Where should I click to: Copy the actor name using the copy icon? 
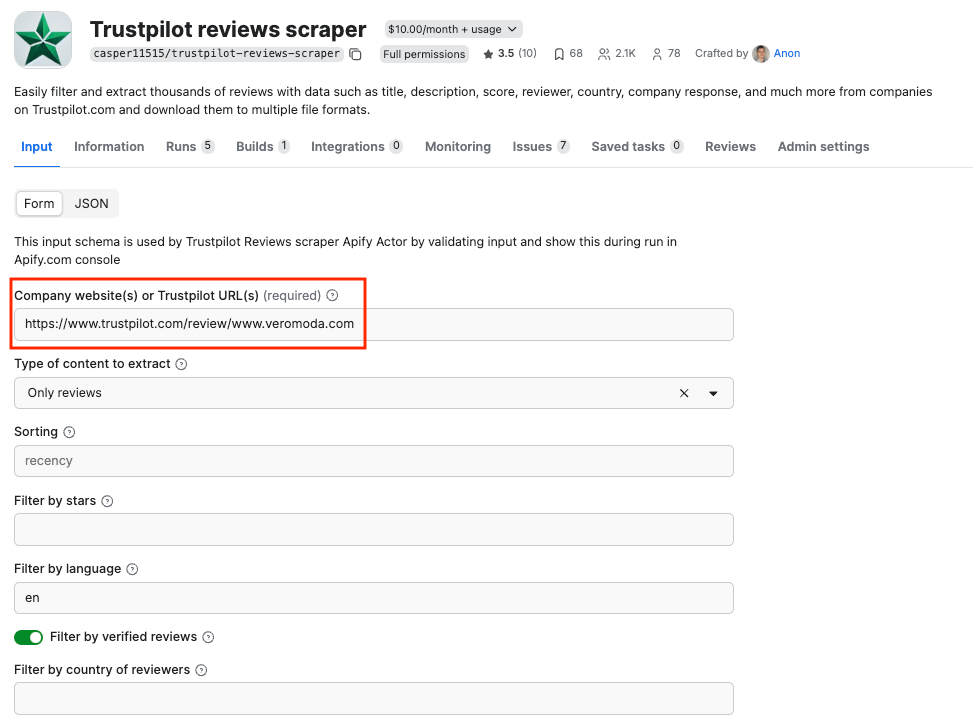(355, 53)
